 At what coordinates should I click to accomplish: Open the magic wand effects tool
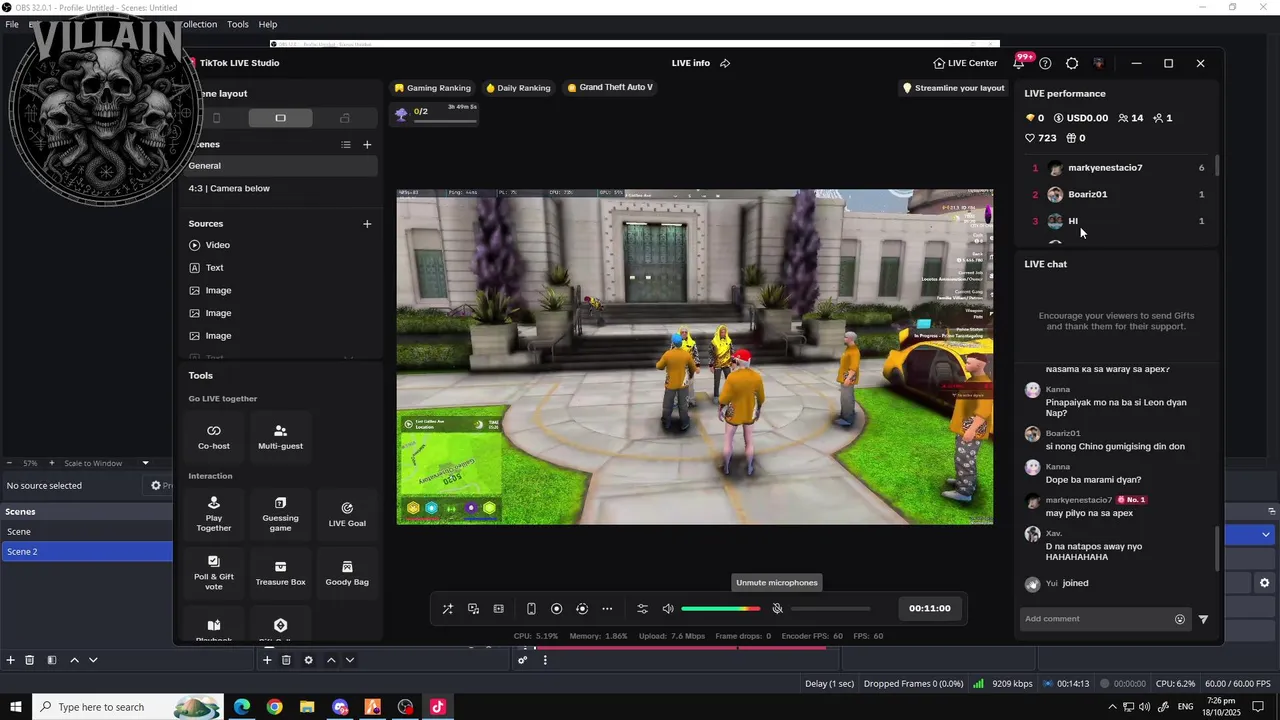(448, 609)
